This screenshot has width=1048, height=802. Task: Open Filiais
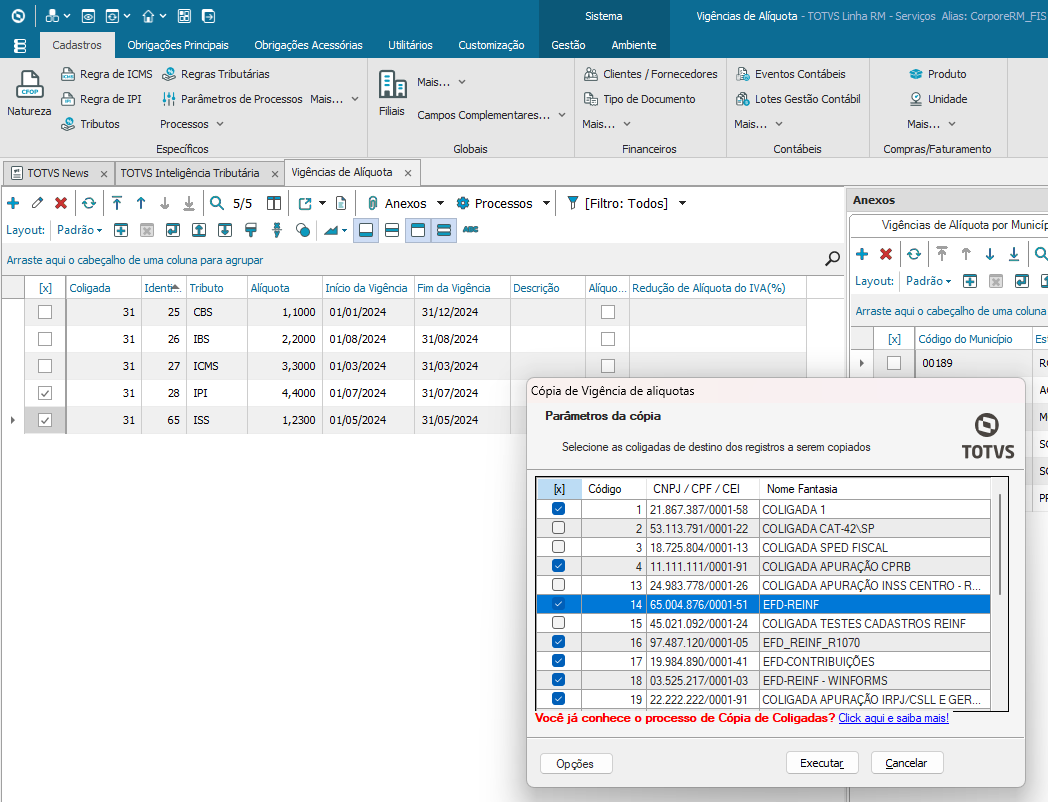392,93
